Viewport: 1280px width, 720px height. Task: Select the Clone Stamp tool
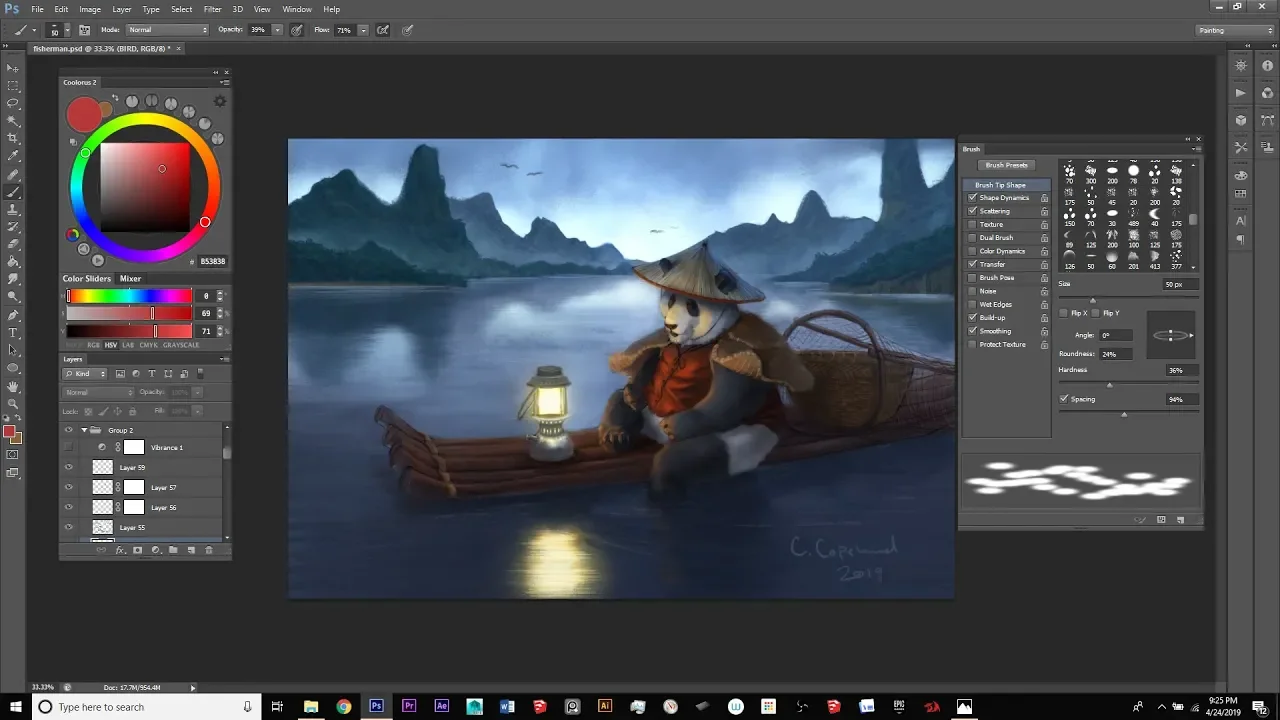point(13,208)
